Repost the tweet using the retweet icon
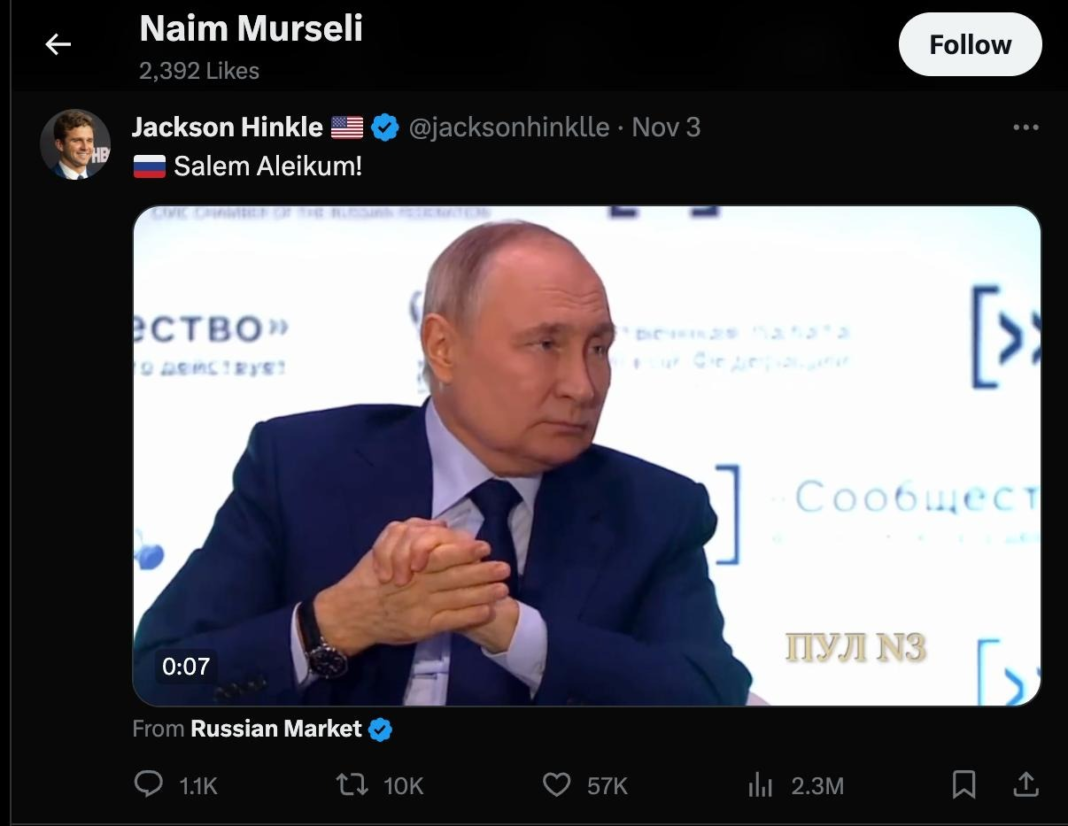1068x826 pixels. [351, 785]
